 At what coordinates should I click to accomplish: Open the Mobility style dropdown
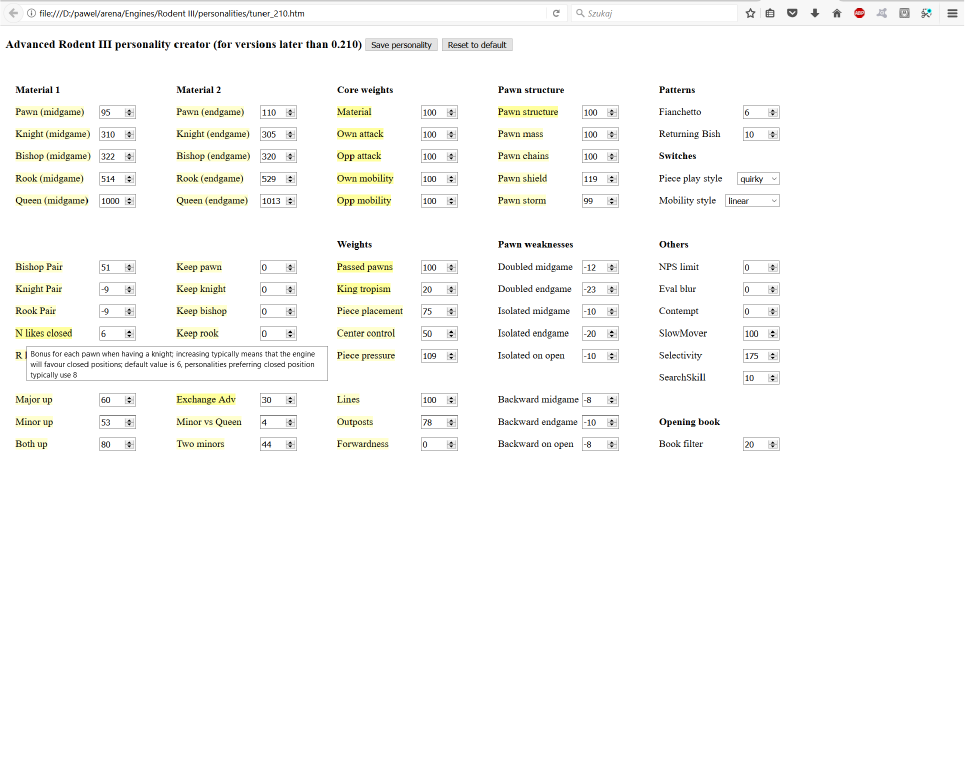tap(752, 201)
